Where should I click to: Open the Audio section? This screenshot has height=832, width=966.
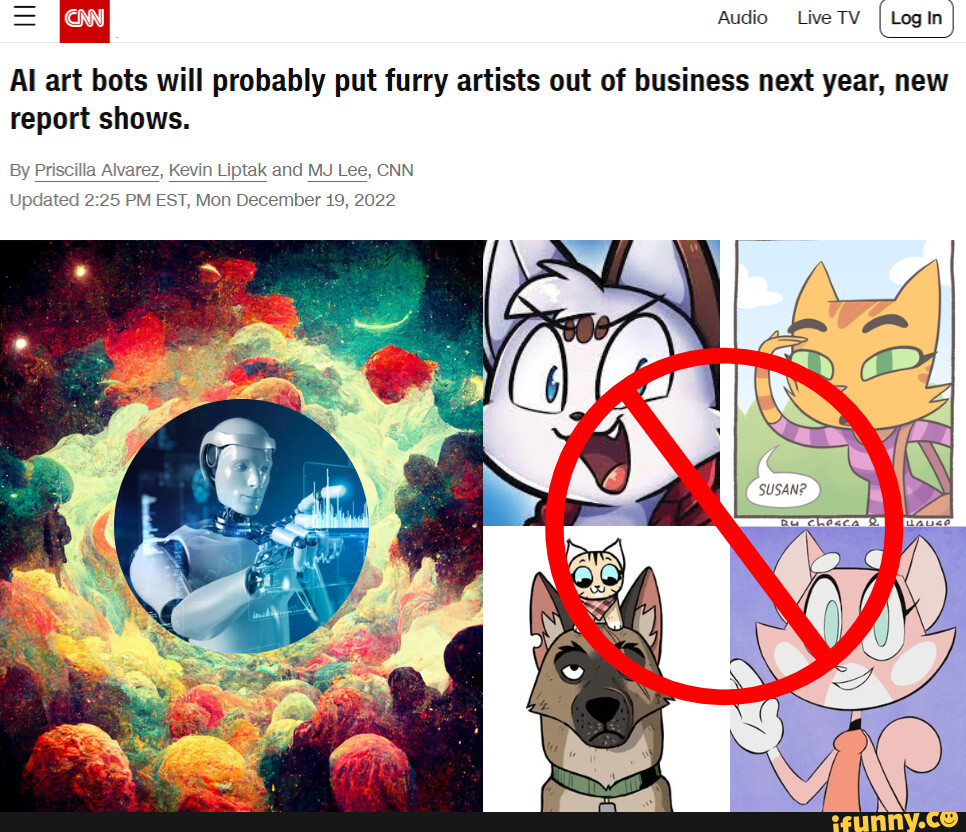click(742, 18)
